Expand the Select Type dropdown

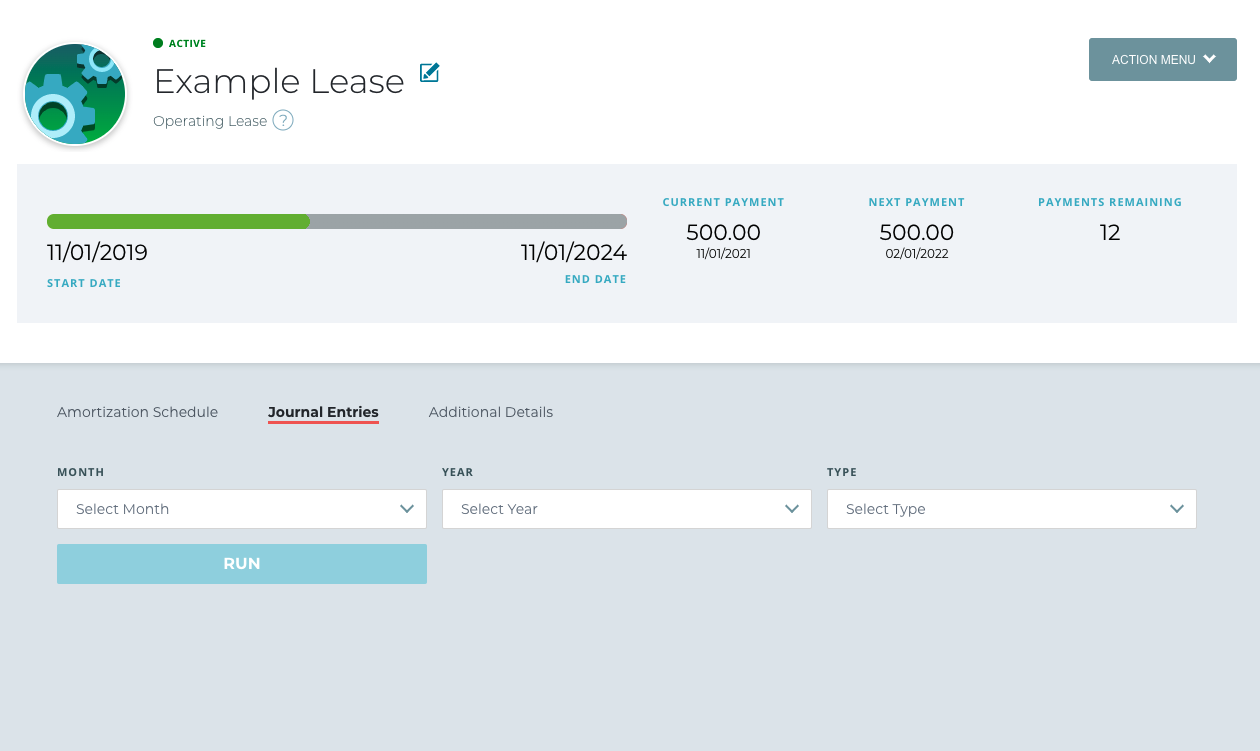1011,509
